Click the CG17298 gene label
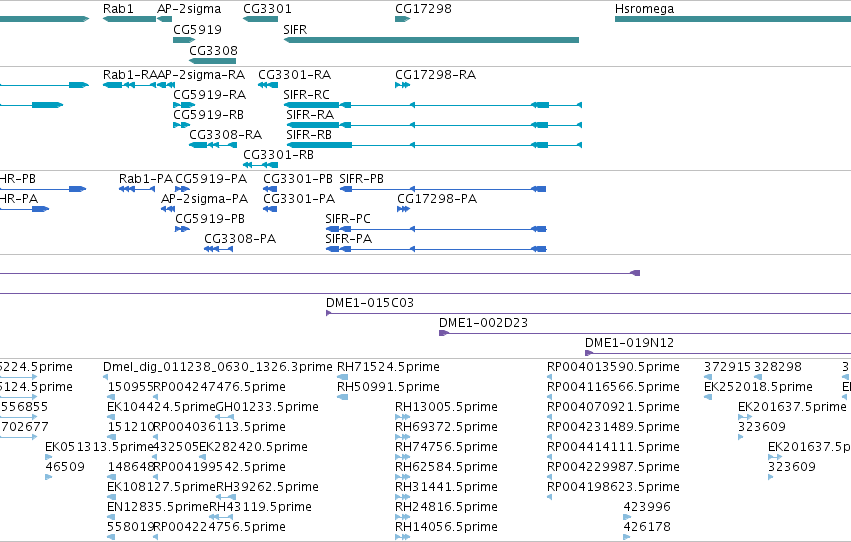This screenshot has height=542, width=851. click(423, 9)
